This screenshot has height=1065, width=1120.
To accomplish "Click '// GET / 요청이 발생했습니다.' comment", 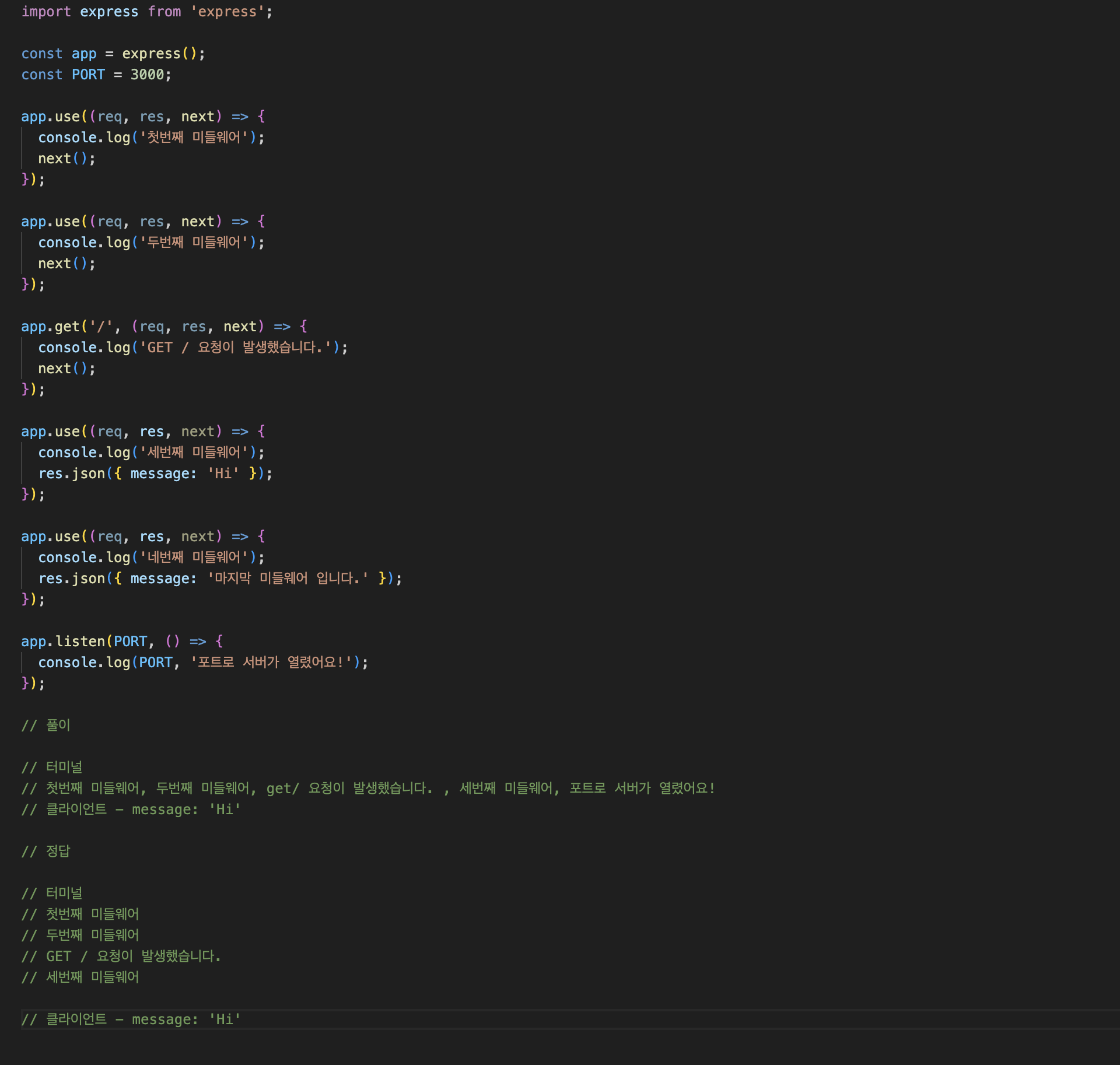I will 121,957.
